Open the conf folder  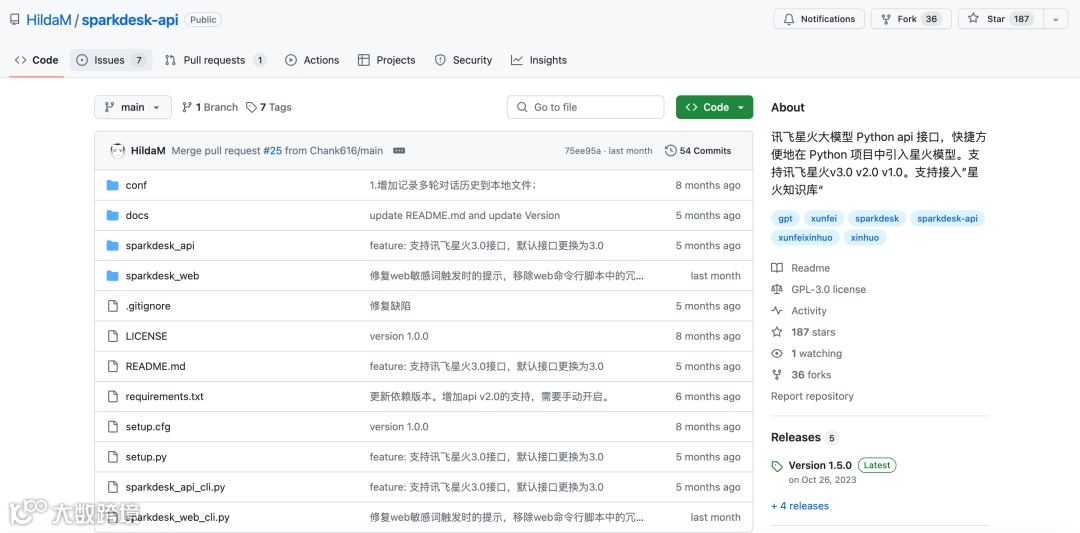pyautogui.click(x=136, y=185)
